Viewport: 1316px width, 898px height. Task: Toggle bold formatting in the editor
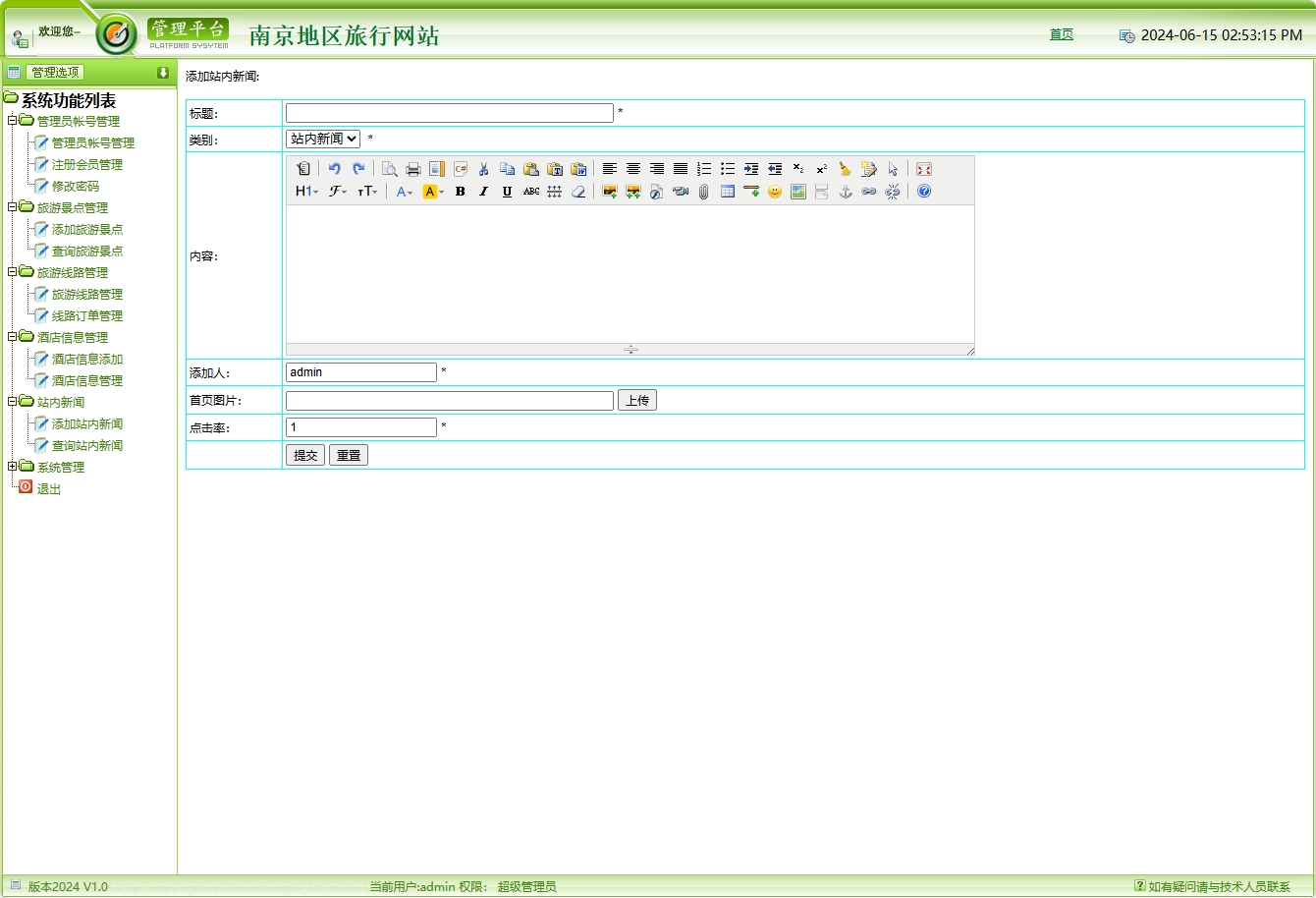460,192
